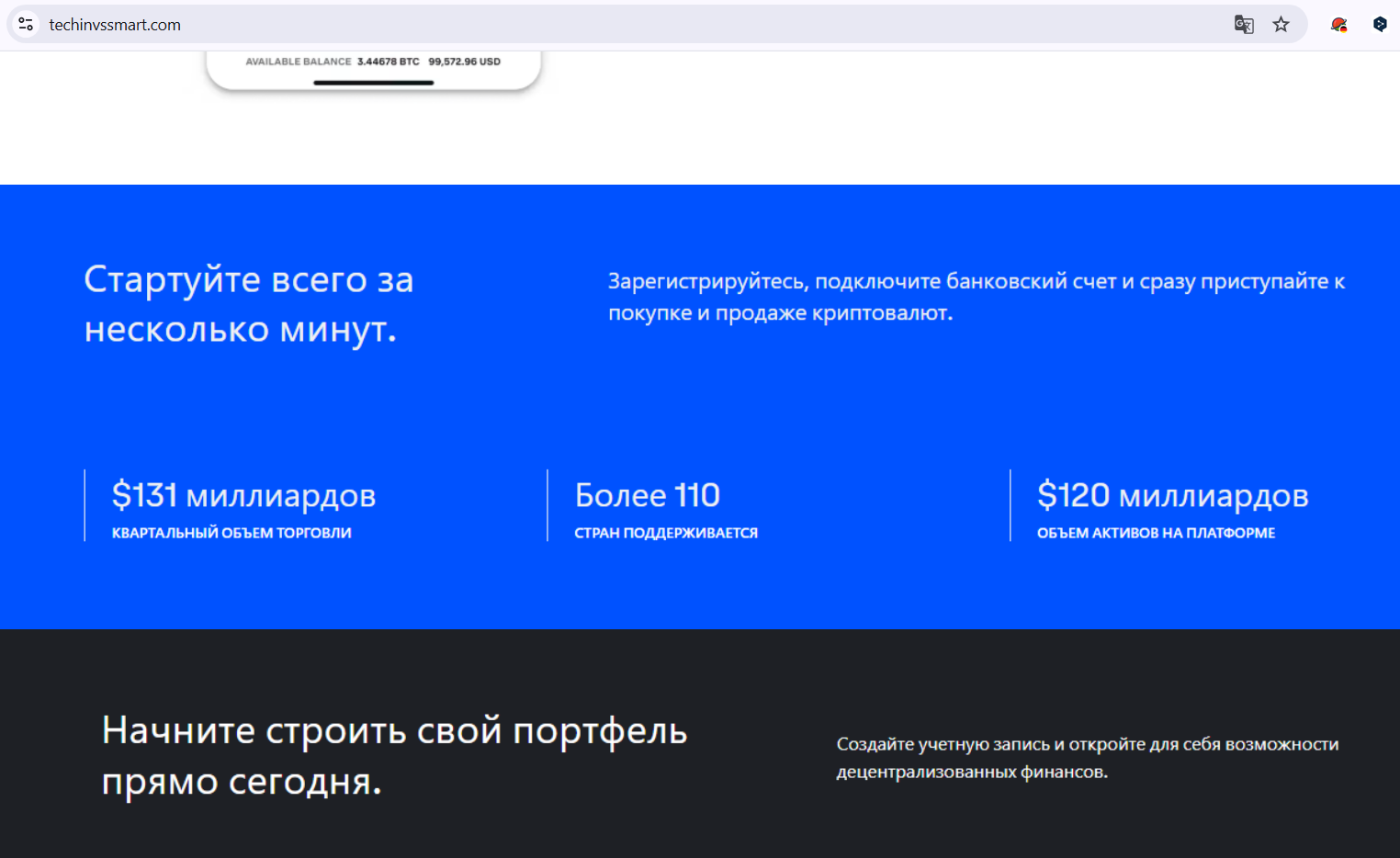Screen dimensions: 1400x858
Task: Click the 'Создайте учетную запись' paragraph
Action: point(1087,758)
